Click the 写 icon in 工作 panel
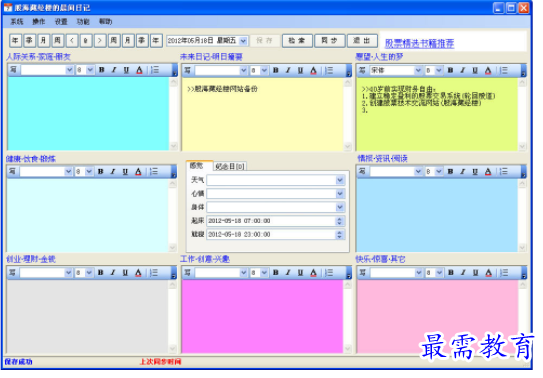This screenshot has height=378, width=543. [x=187, y=273]
